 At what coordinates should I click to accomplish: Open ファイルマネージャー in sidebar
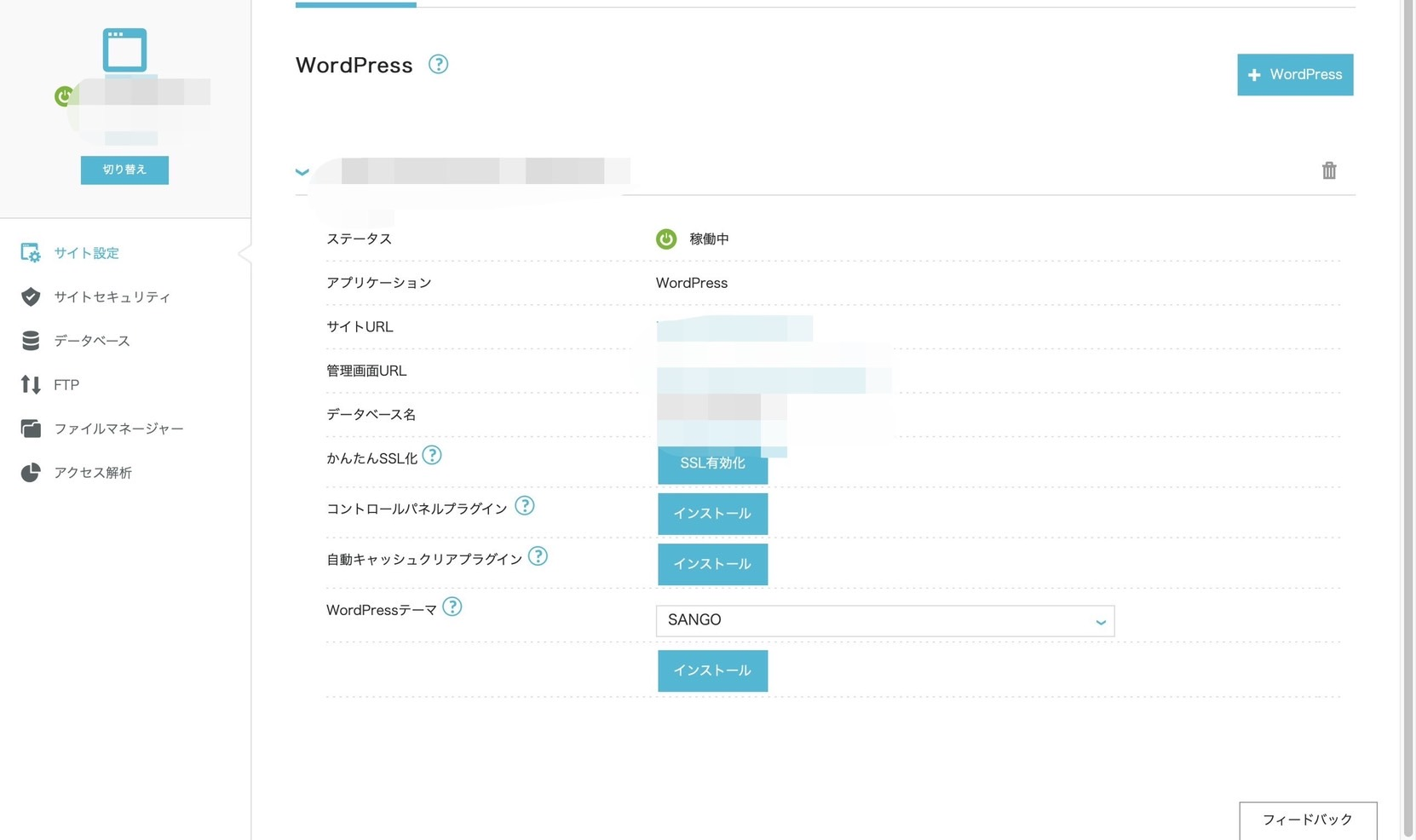118,429
